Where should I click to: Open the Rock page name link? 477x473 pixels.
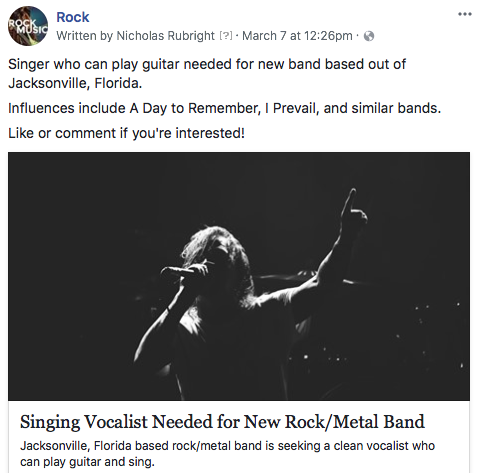73,17
